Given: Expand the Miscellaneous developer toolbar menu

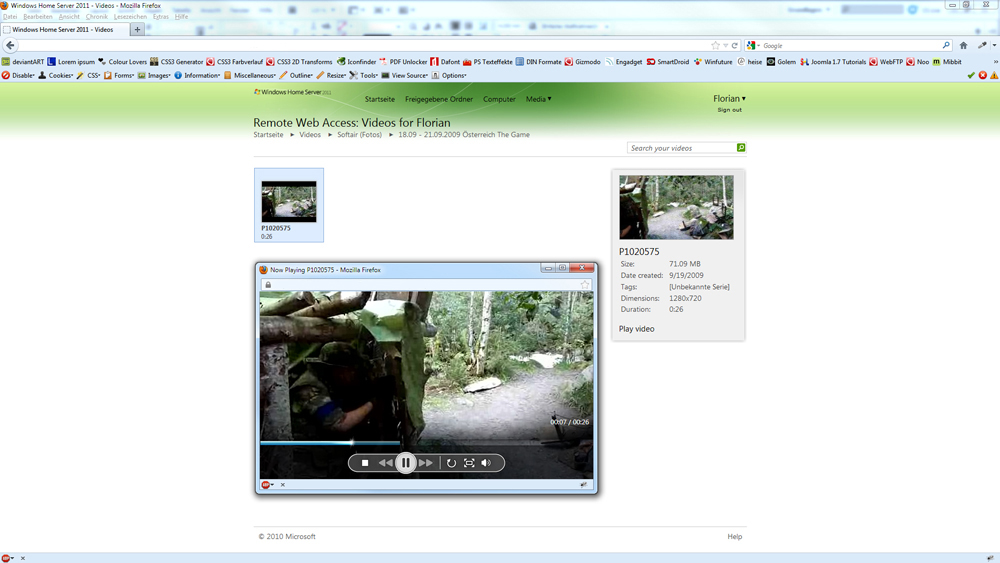Looking at the screenshot, I should pyautogui.click(x=250, y=75).
